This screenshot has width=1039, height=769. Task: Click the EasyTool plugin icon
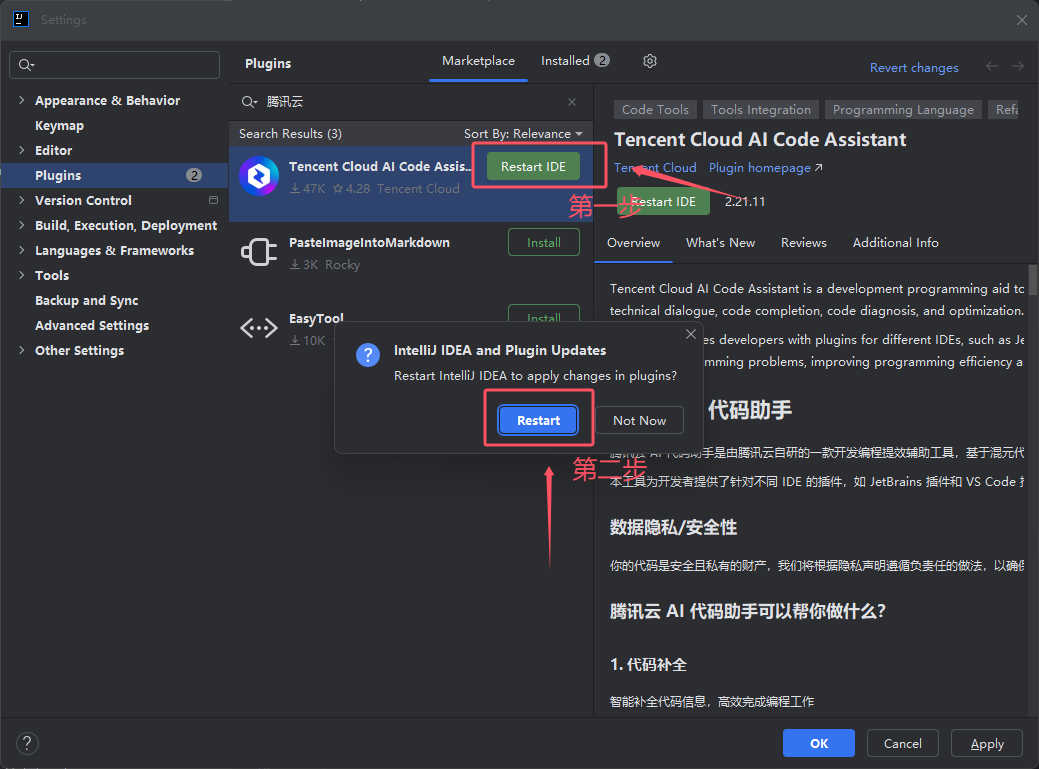point(258,328)
